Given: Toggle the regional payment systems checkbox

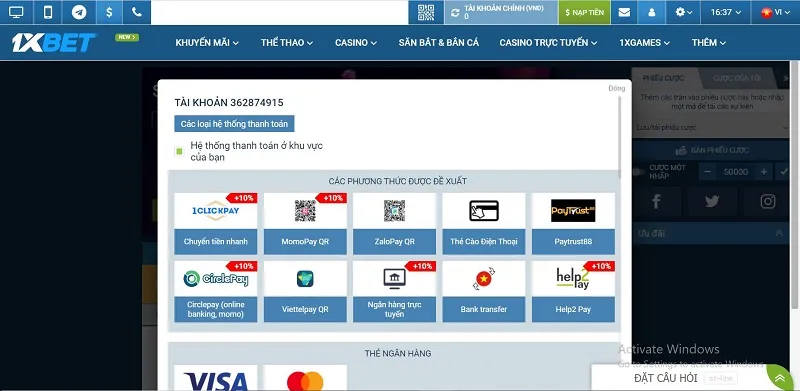Looking at the screenshot, I should (179, 151).
